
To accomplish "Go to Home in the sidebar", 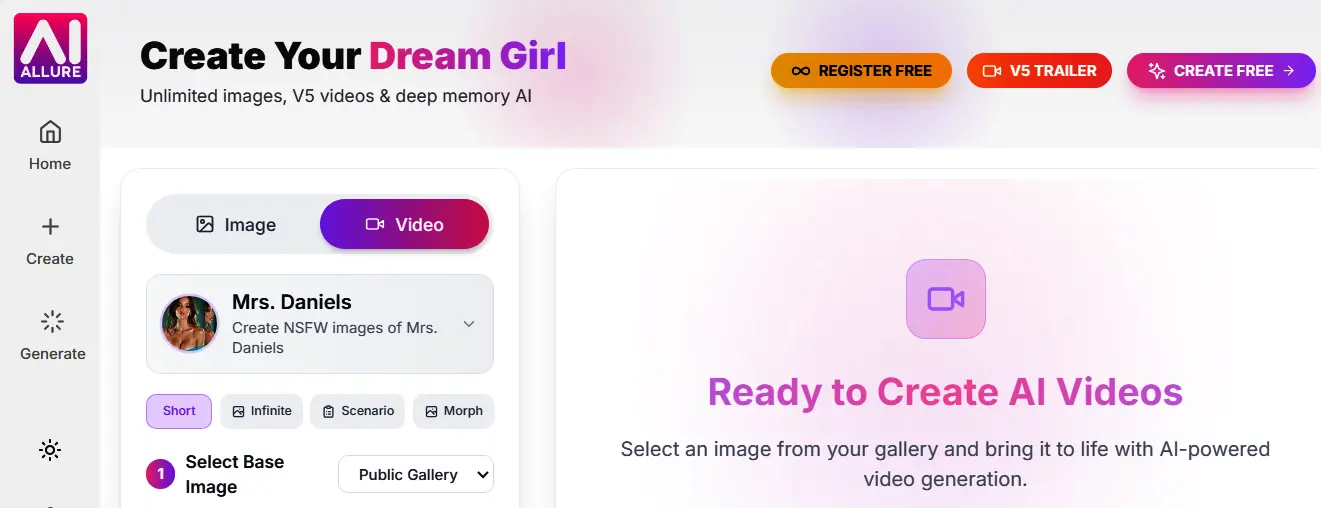I will coord(50,145).
